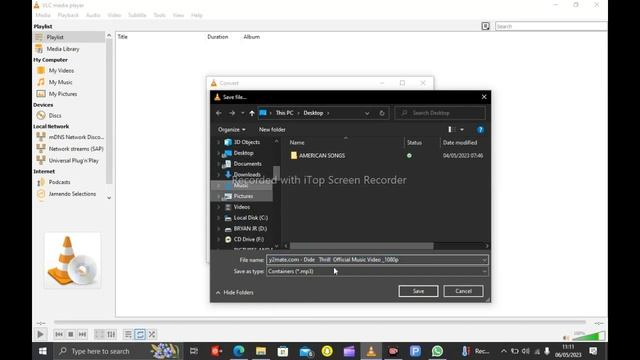Open the Help menu in VLC
This screenshot has height=360, width=640.
[197, 15]
